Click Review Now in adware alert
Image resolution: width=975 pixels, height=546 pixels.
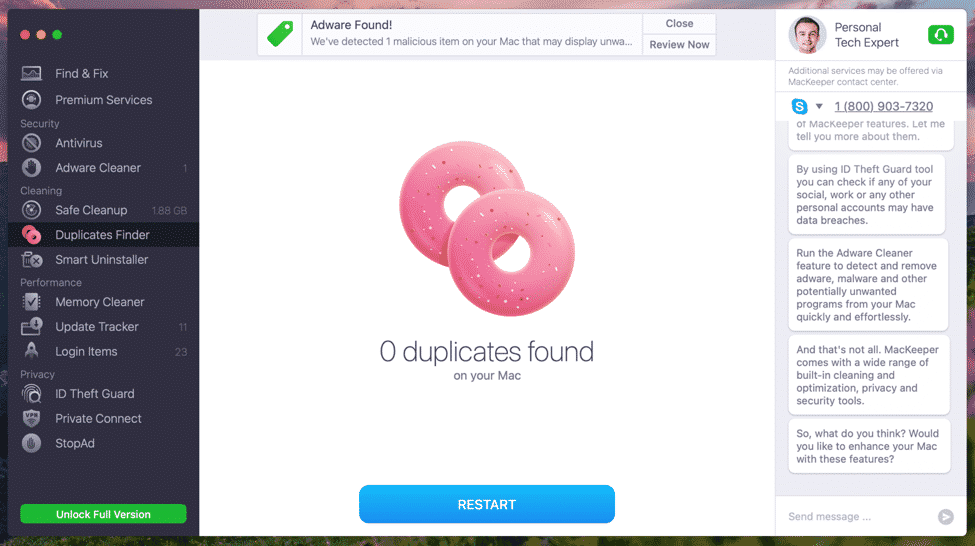point(679,45)
